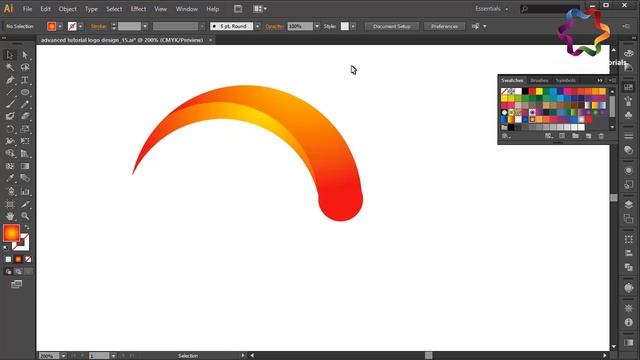This screenshot has width=640, height=360.
Task: Swap fill and stroke colors
Action: tap(27, 227)
